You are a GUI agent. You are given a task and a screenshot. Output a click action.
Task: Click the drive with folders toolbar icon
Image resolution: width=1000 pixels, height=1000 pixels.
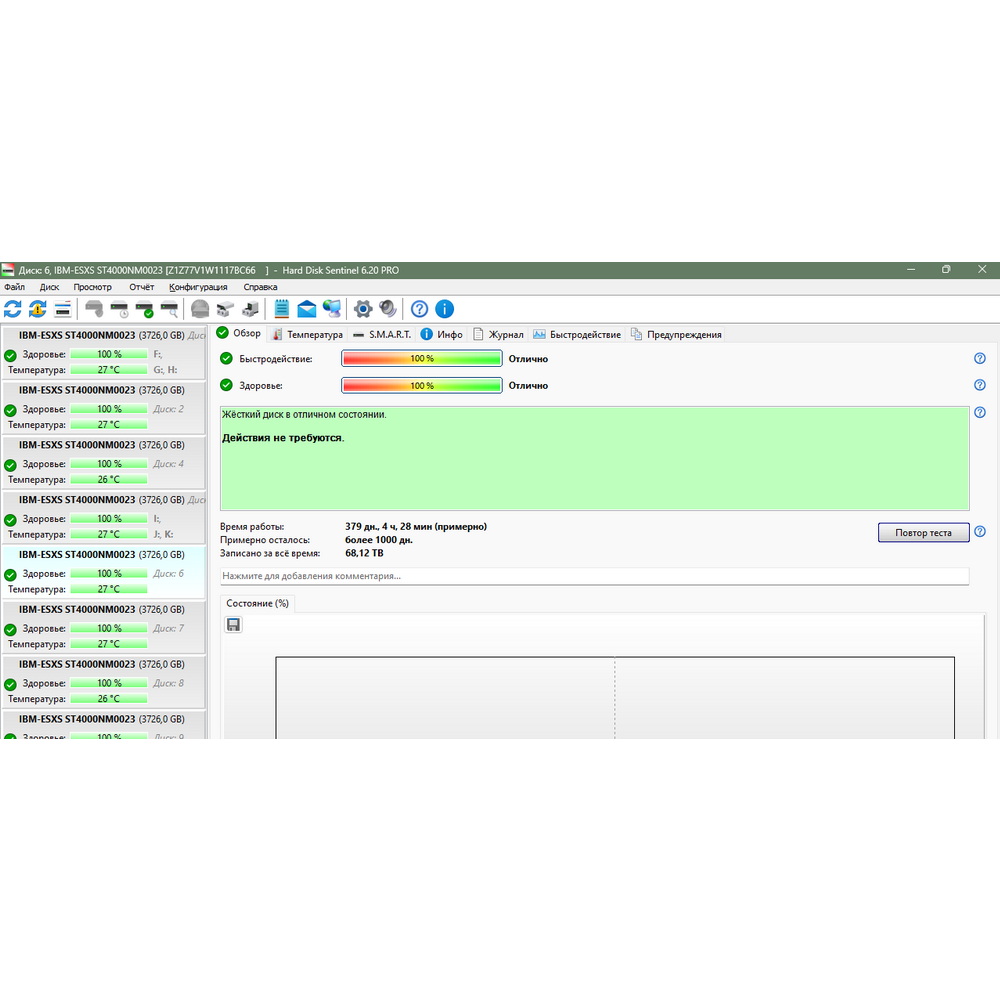[x=225, y=309]
